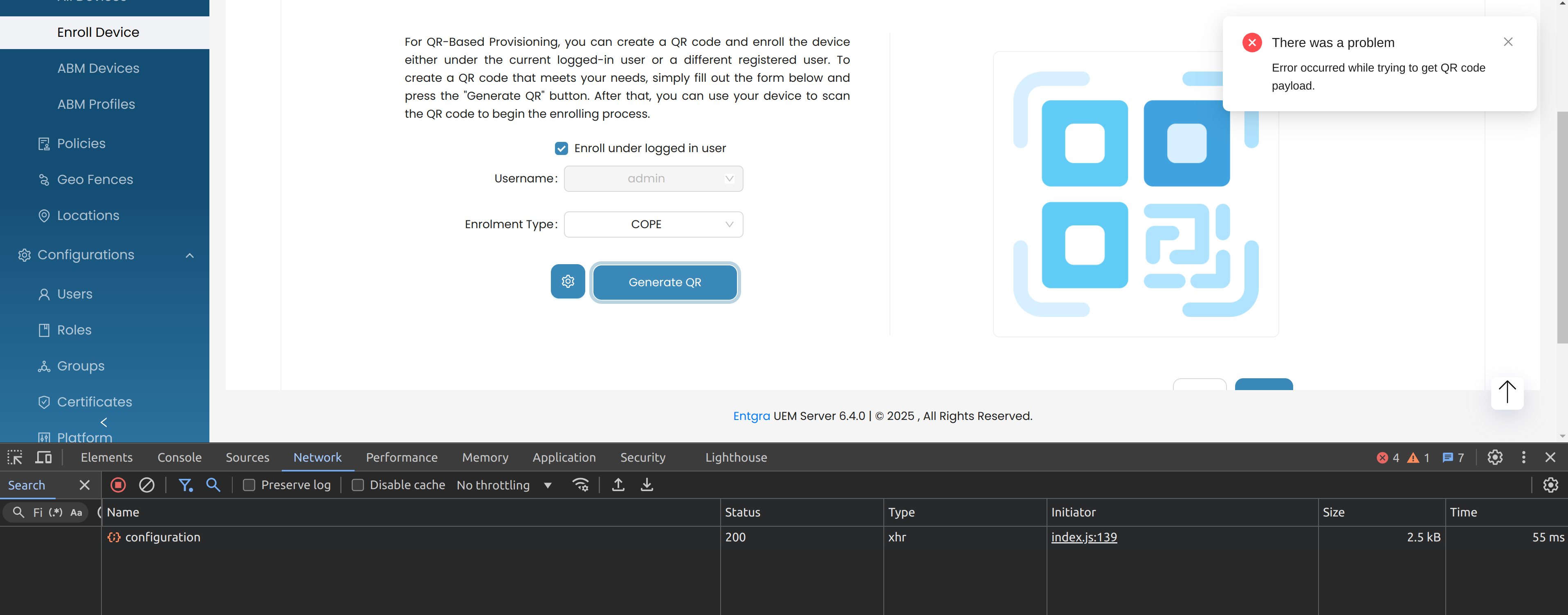Collapse the Configurations menu chevron
Viewport: 1568px width, 615px height.
tap(190, 256)
